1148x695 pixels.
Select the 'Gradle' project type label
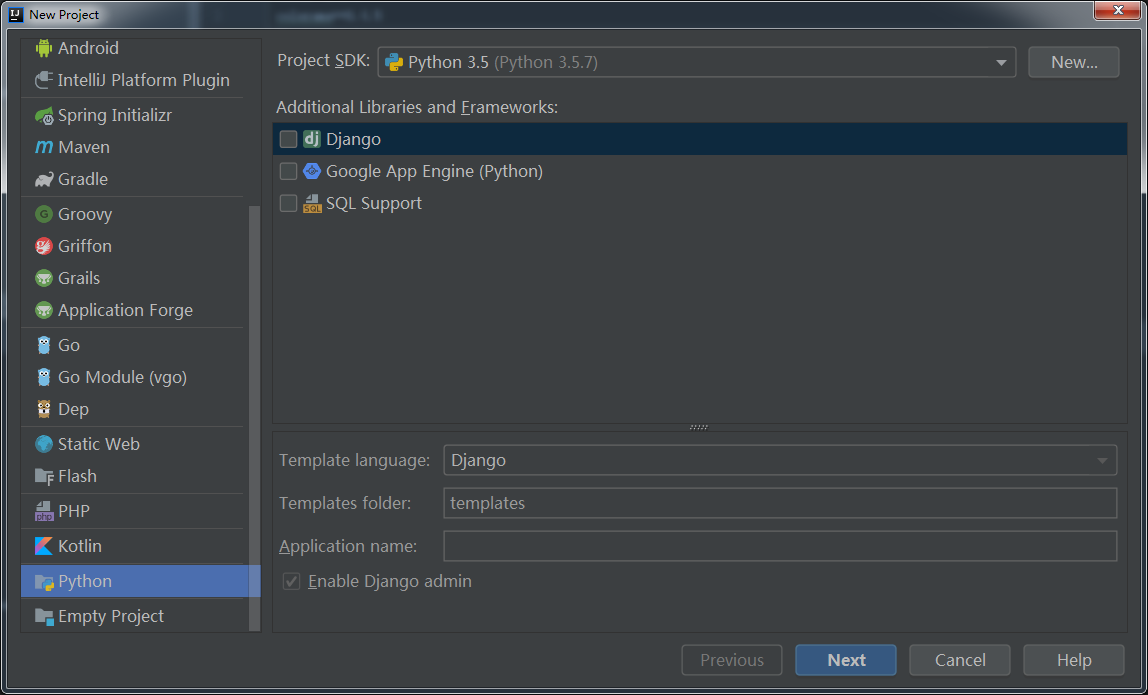83,179
